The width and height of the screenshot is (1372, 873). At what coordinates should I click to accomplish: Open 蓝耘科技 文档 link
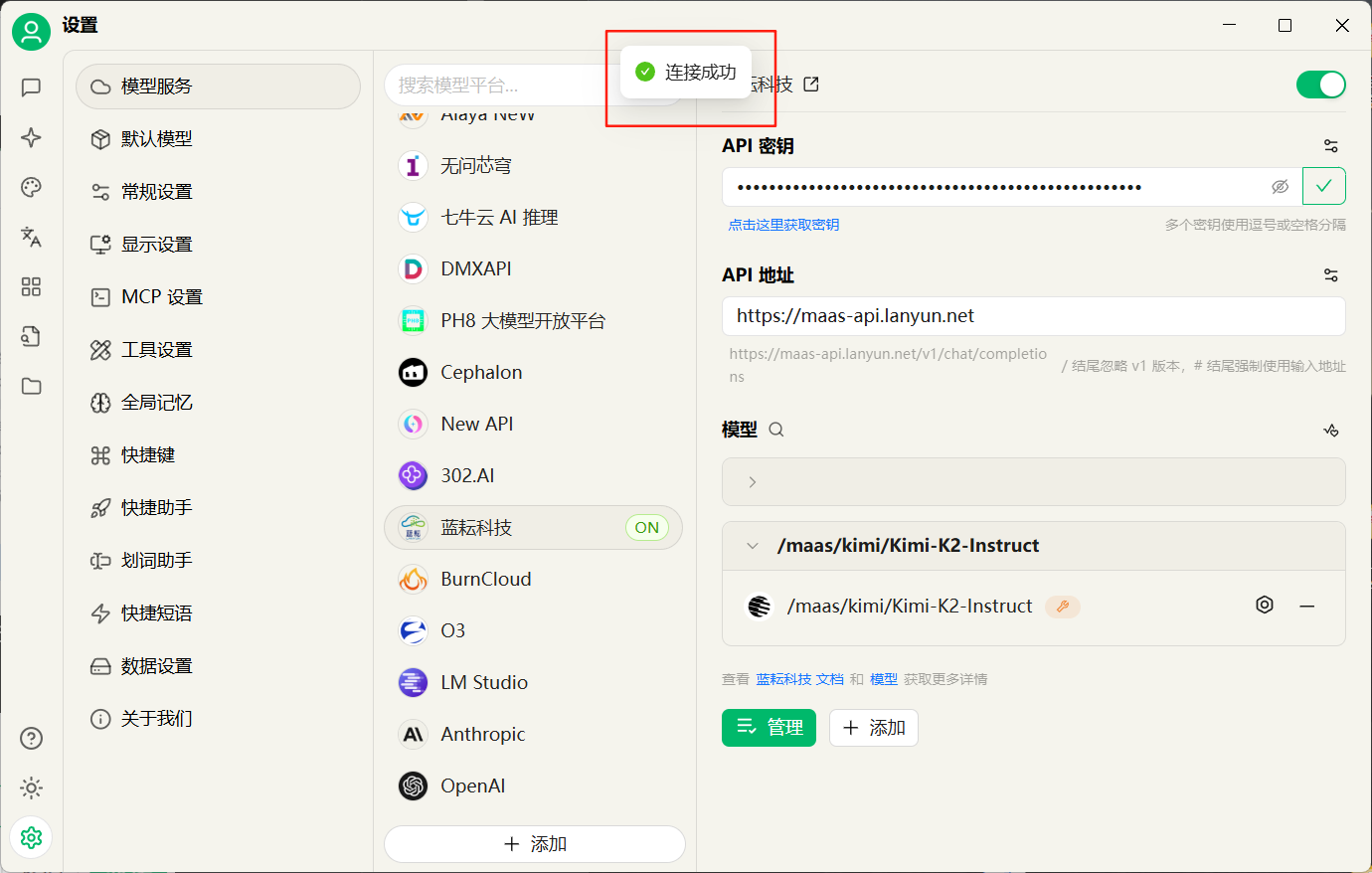799,679
